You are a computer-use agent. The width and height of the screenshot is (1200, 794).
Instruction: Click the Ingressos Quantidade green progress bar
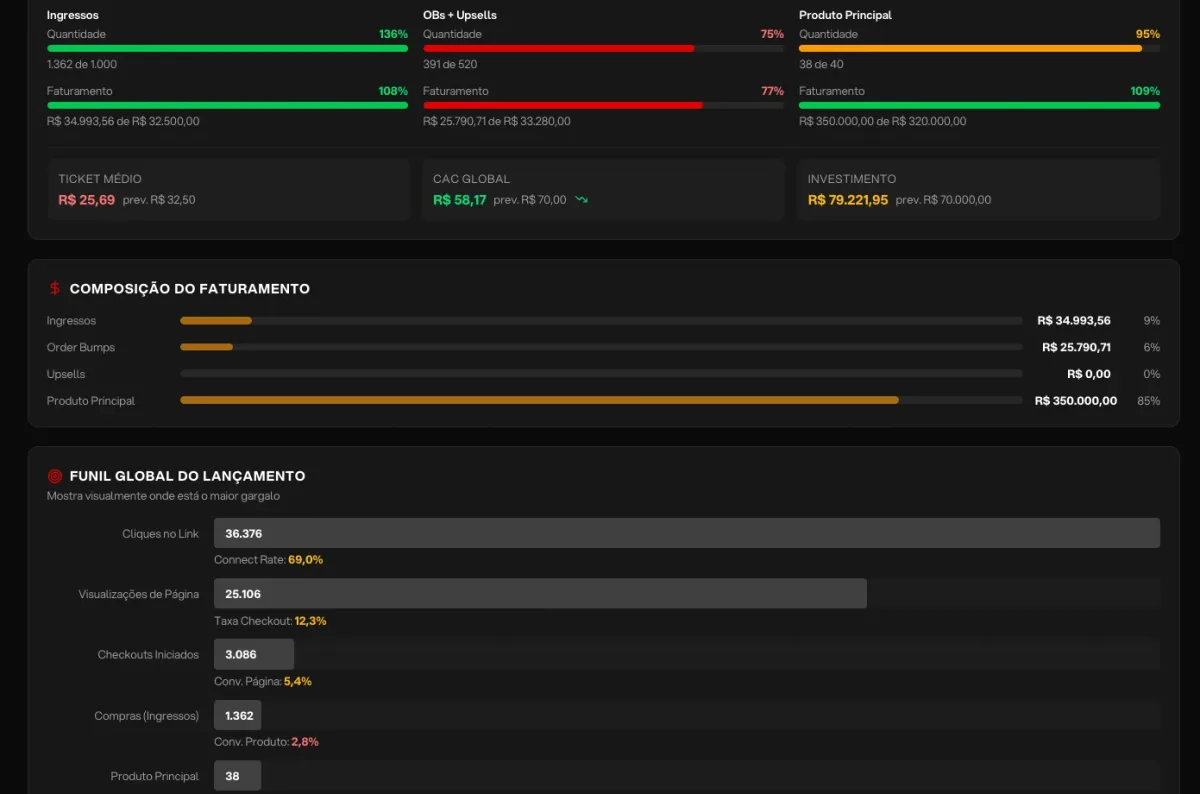point(227,48)
